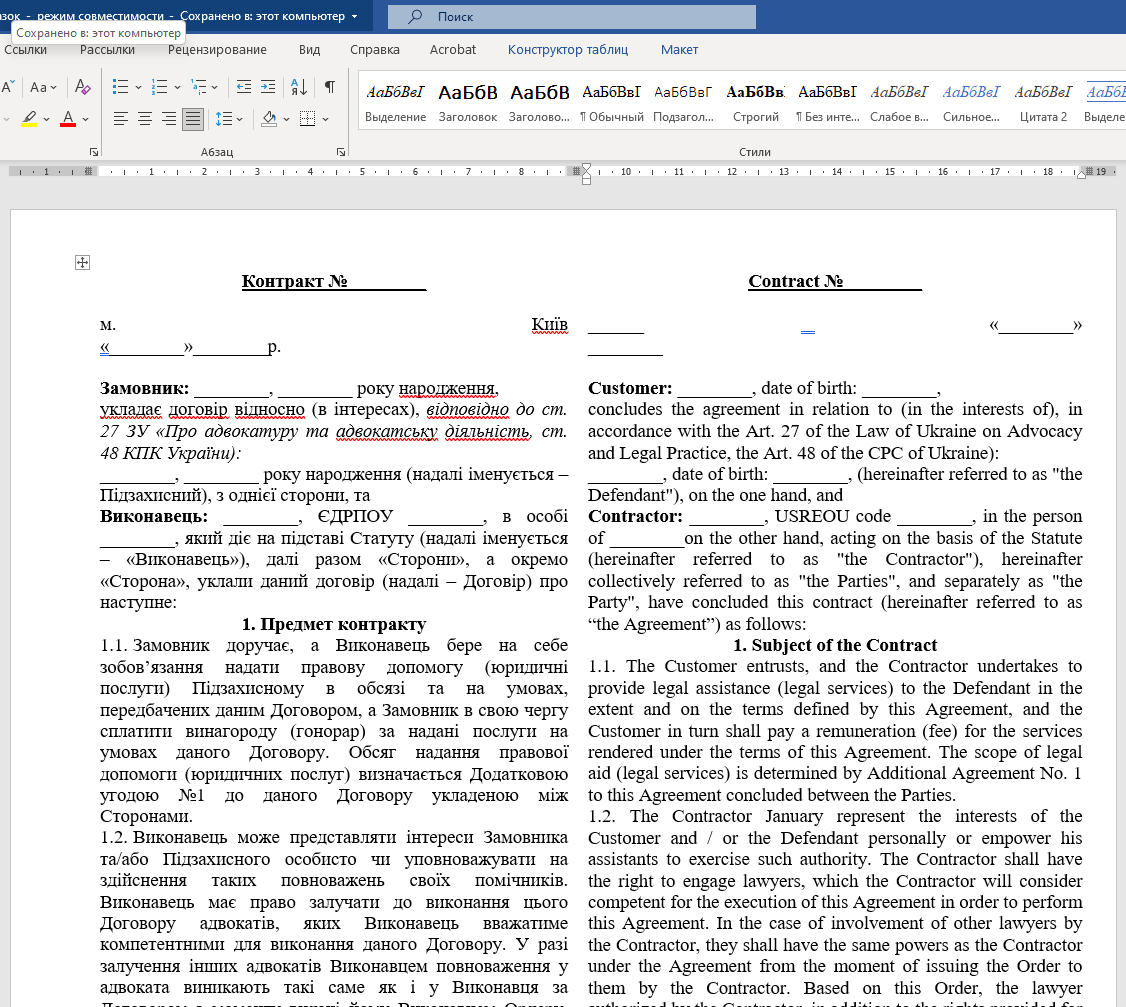Align text to the left
This screenshot has height=1007, width=1126.
click(x=121, y=119)
